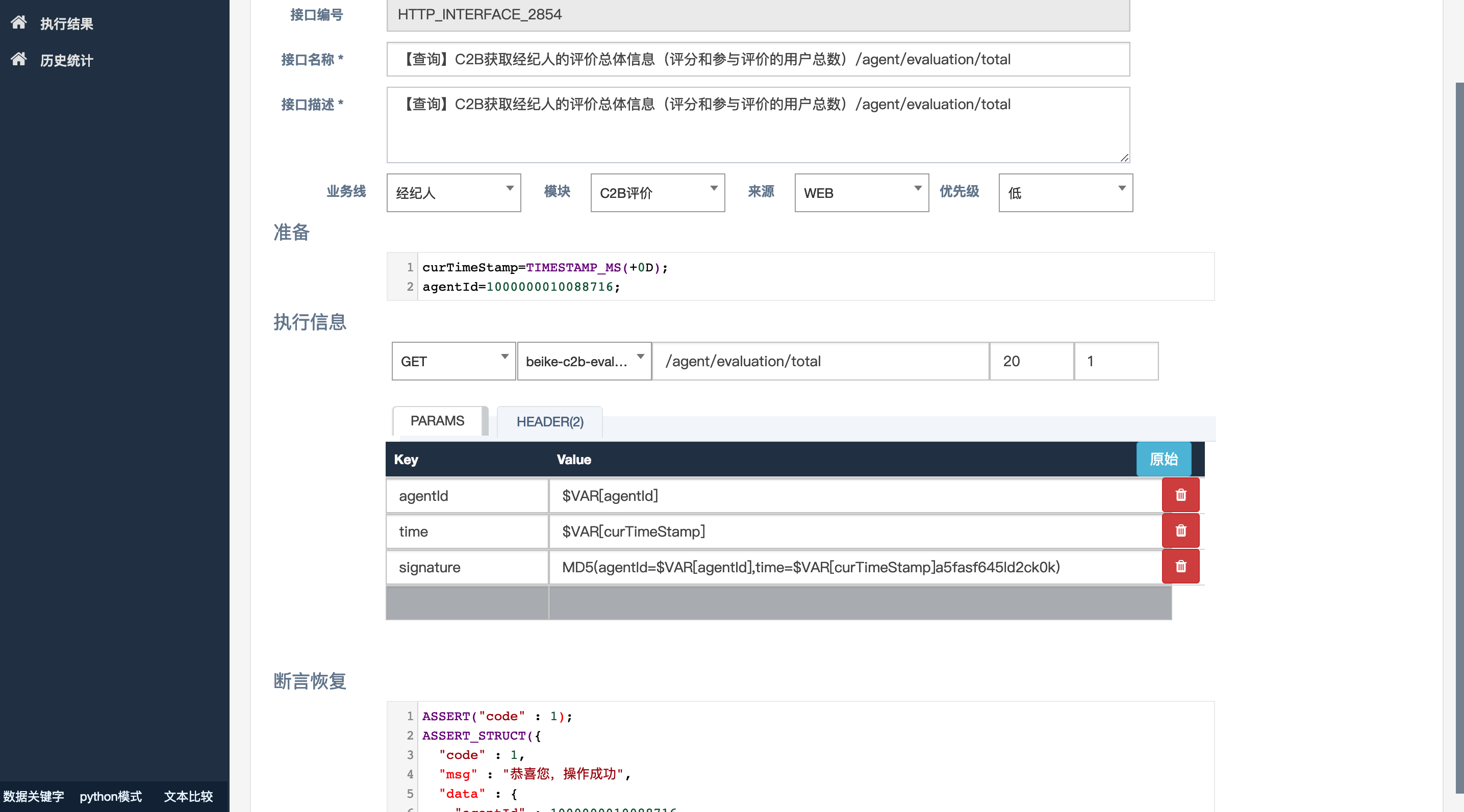Delete the time parameter row
The image size is (1464, 812).
[x=1180, y=531]
